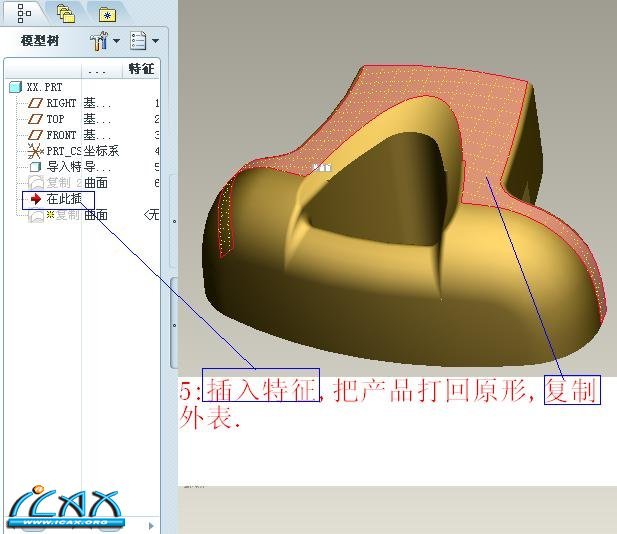Image resolution: width=617 pixels, height=534 pixels.
Task: Select the PRT_CS coordinate system icon
Action: (36, 152)
